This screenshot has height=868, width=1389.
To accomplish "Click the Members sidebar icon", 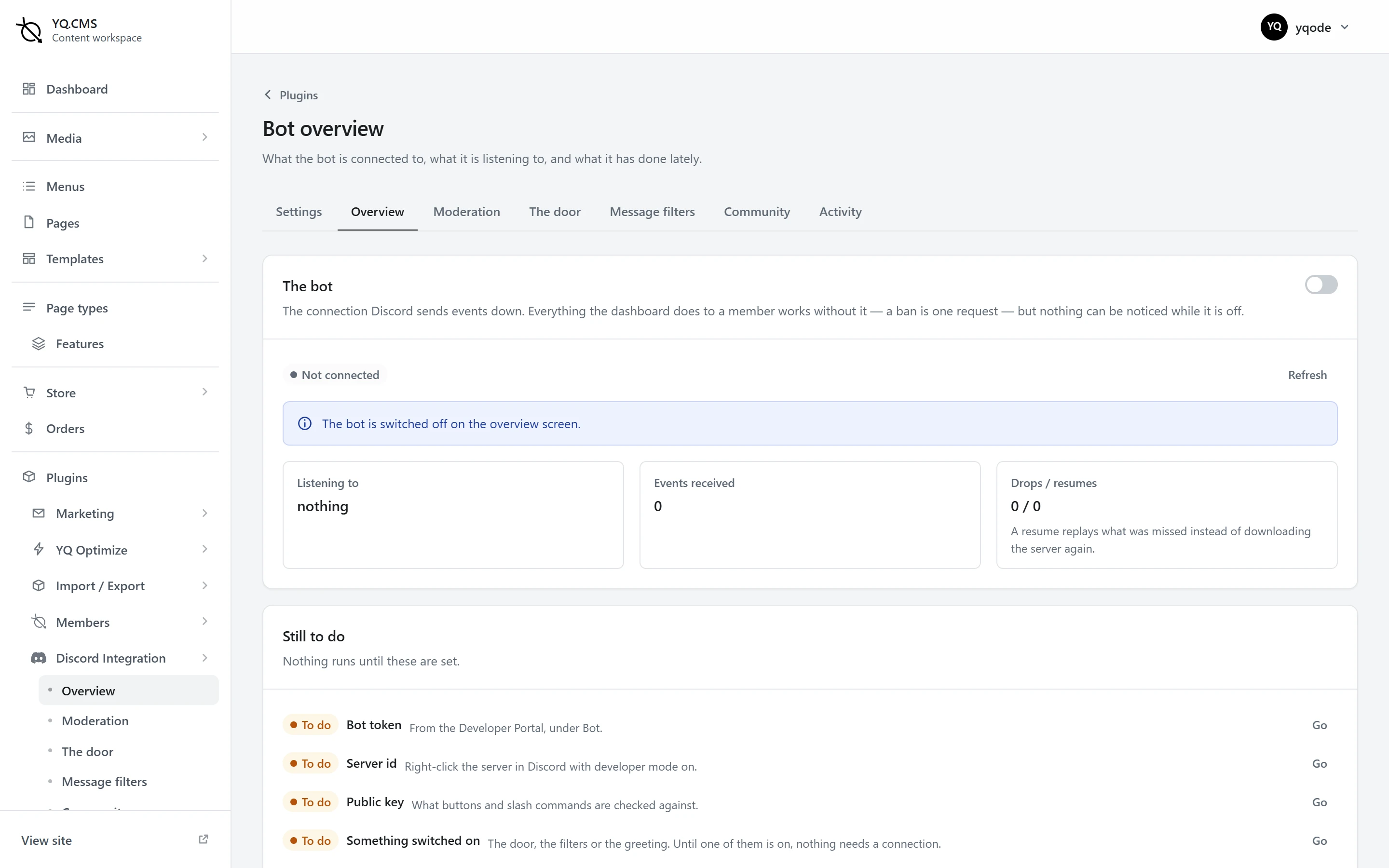I will [x=39, y=622].
